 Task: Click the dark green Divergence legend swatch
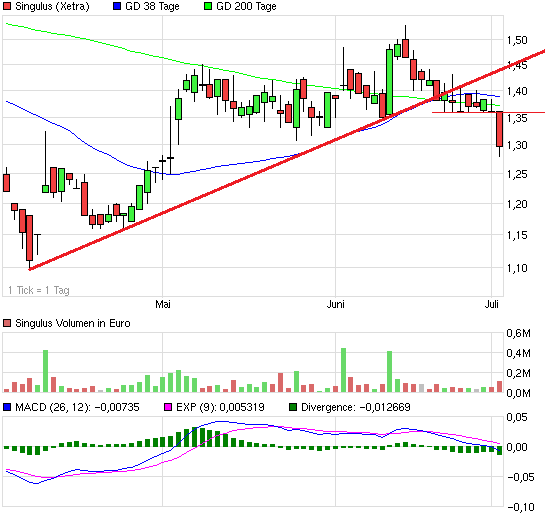click(x=293, y=407)
